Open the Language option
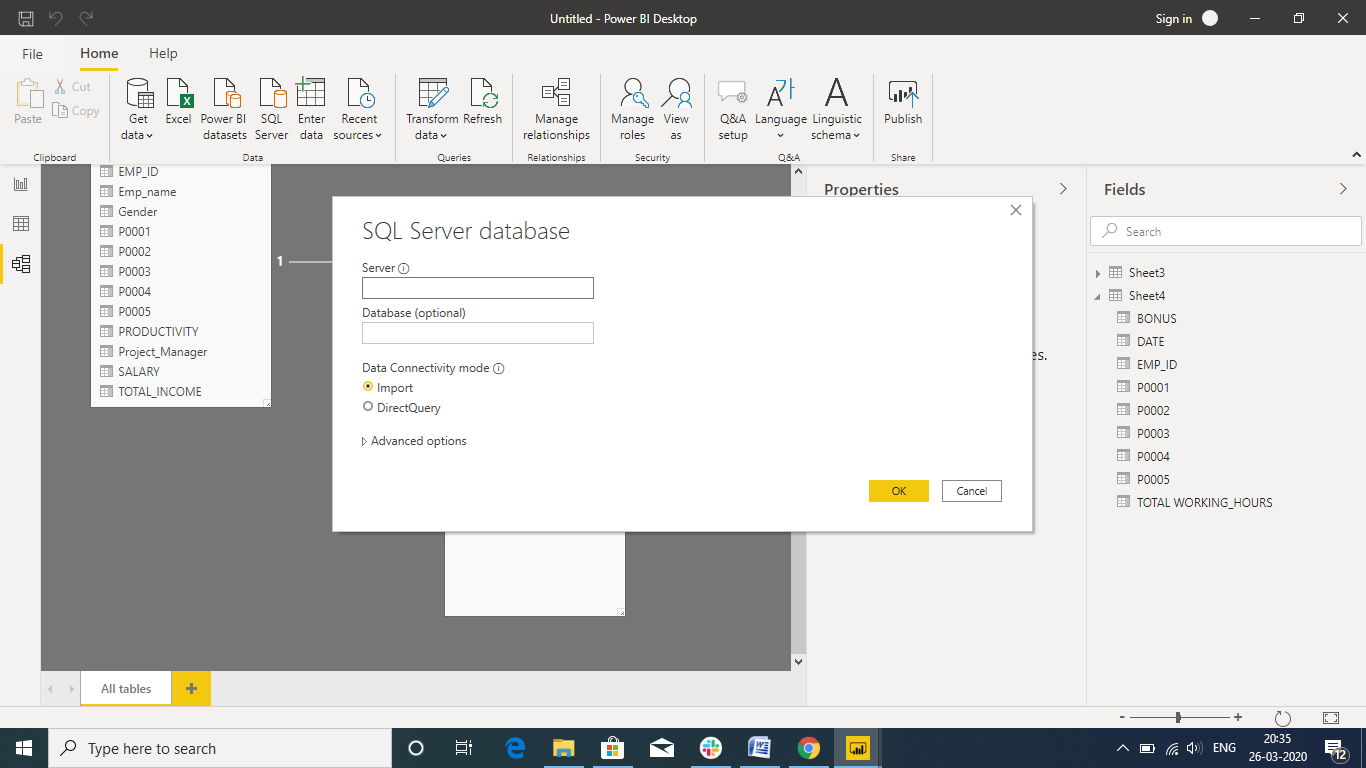Screen dimensions: 1366x768 781,110
